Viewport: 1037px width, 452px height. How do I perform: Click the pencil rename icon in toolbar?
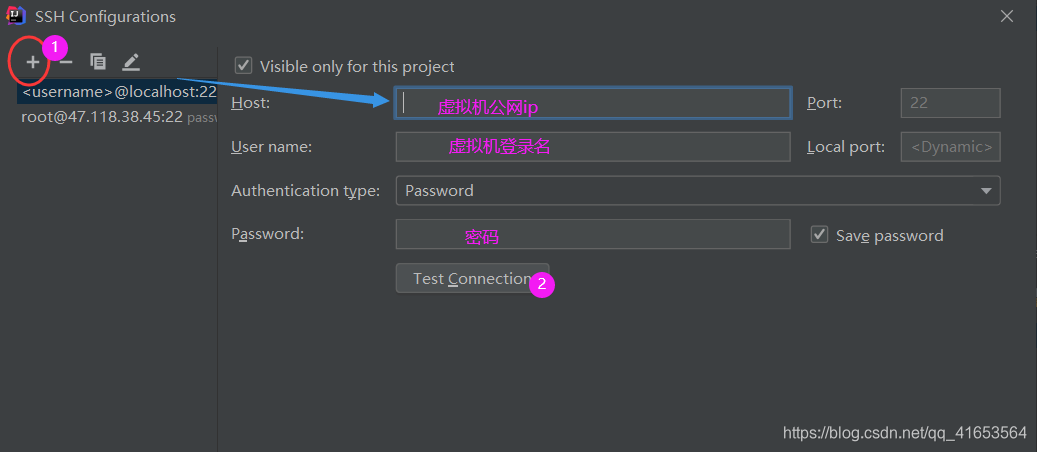click(131, 62)
